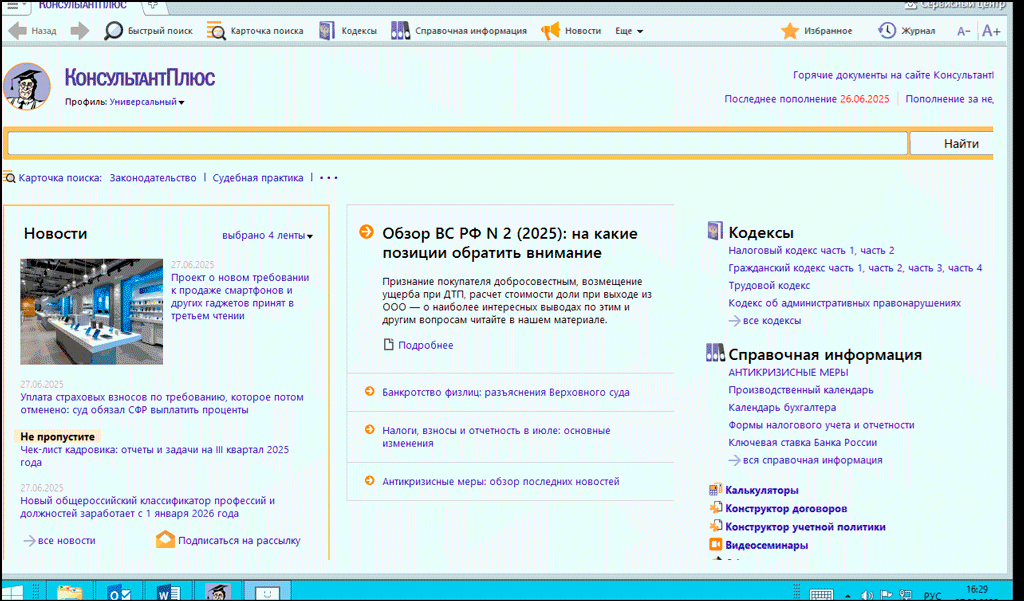
Task: Open the Windows Start button
Action: click(13, 592)
